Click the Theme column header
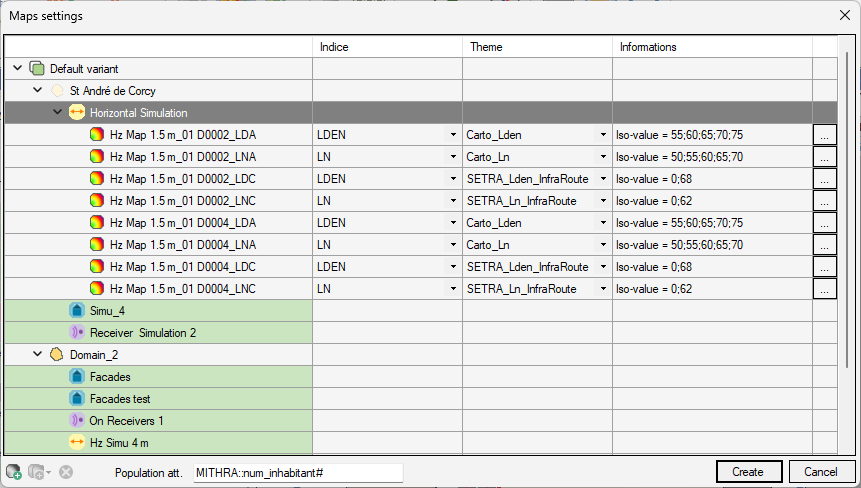The image size is (861, 488). [x=537, y=47]
